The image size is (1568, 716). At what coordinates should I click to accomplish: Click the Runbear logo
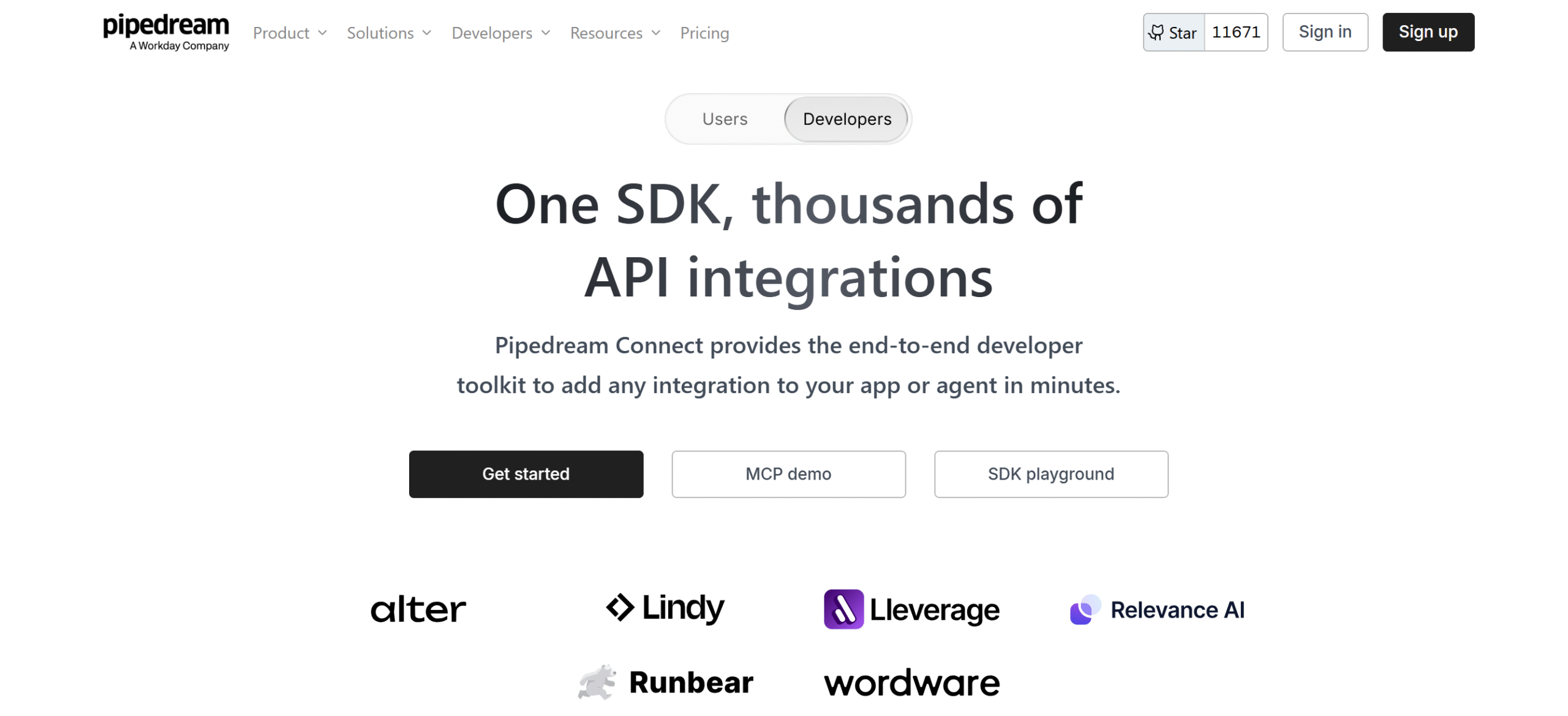coord(666,682)
